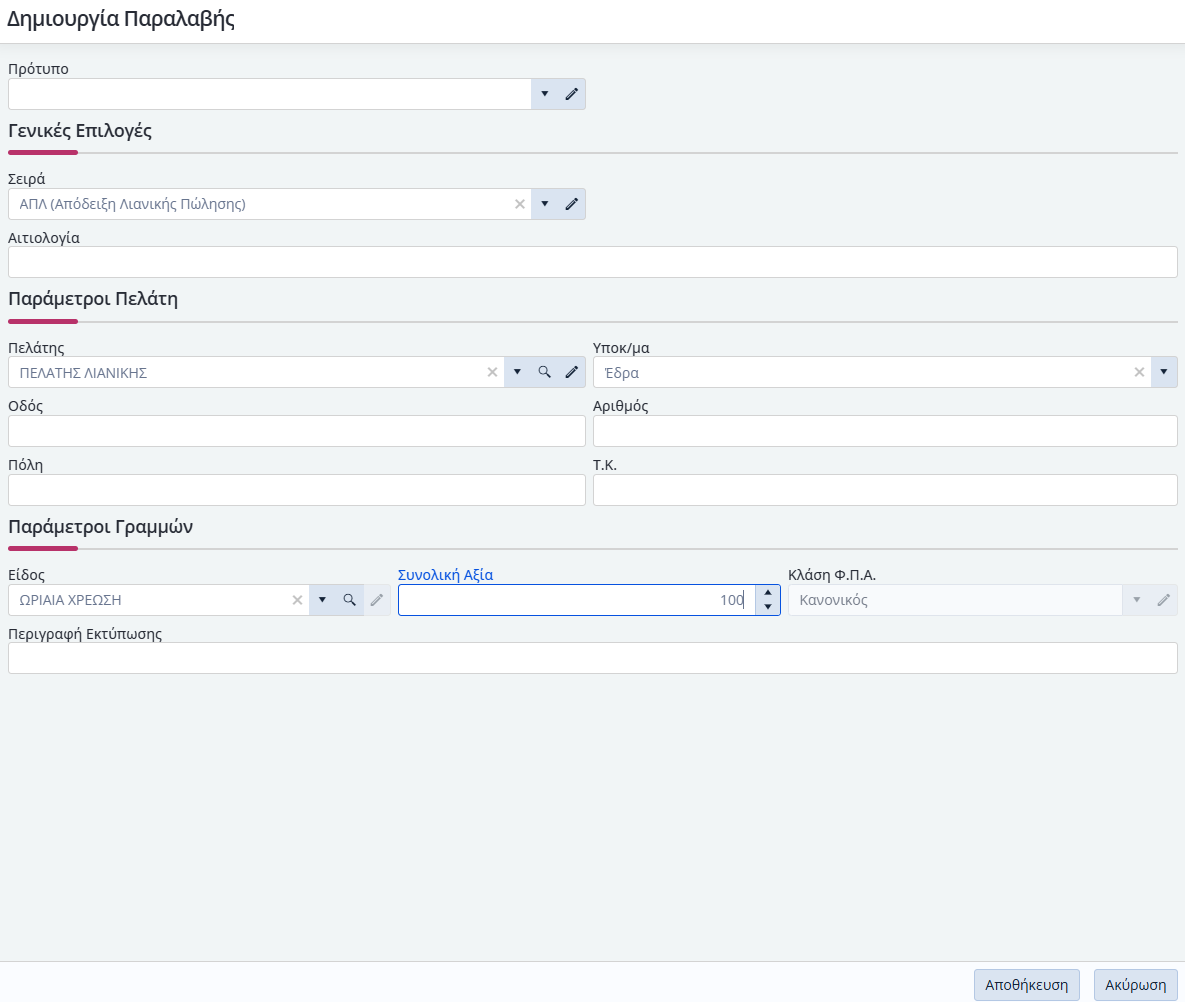Open the Υποκ/μα dropdown

click(x=1164, y=372)
